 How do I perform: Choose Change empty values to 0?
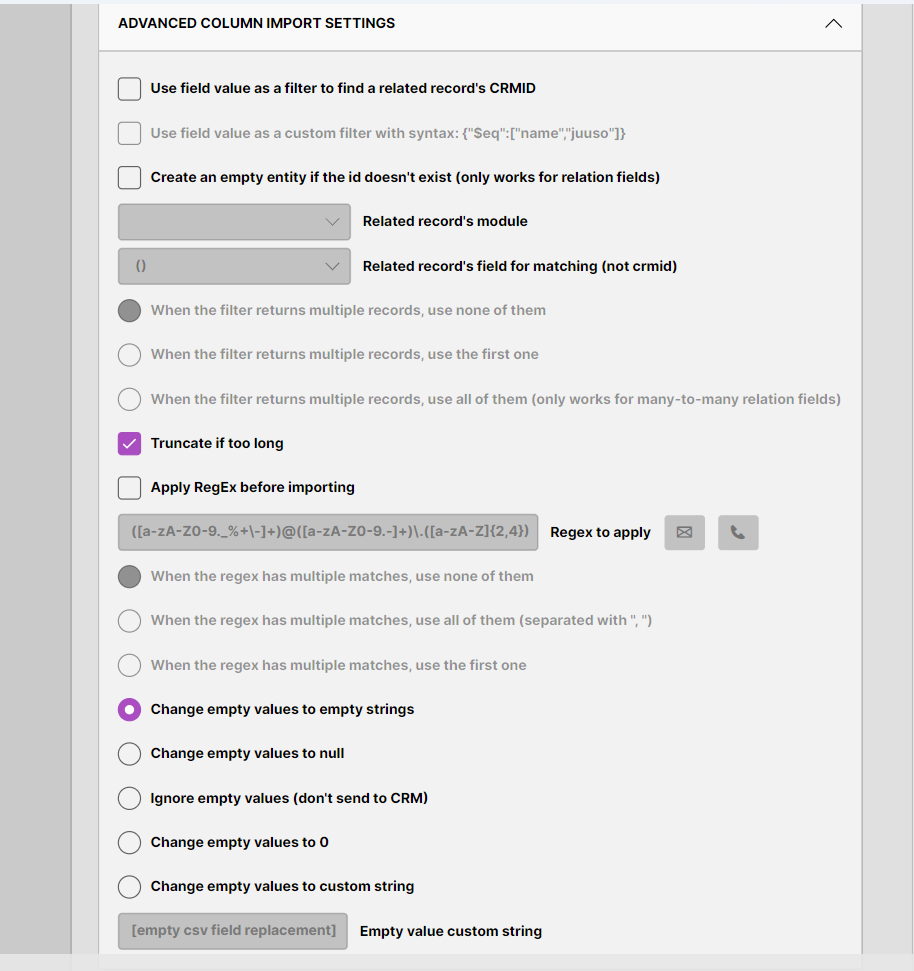click(129, 842)
